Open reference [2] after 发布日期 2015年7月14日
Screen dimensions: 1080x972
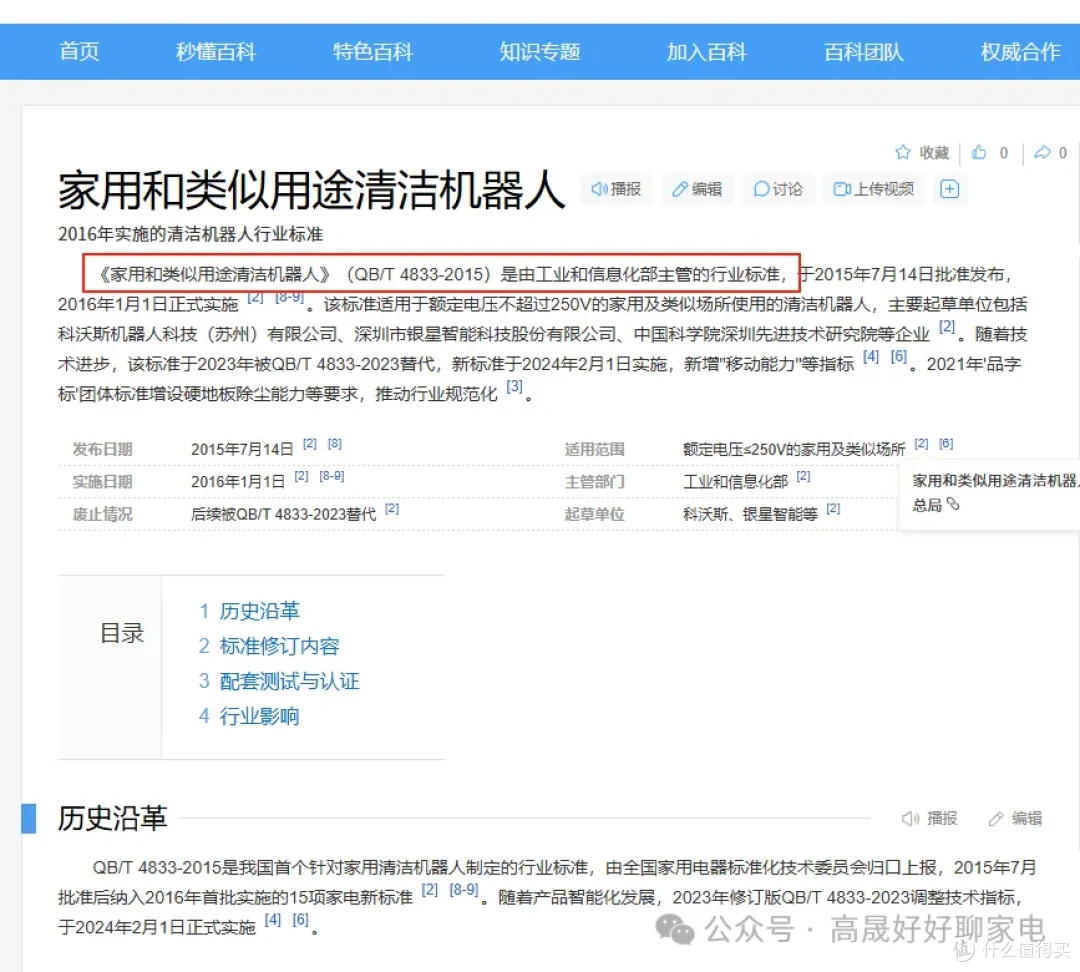coord(310,444)
